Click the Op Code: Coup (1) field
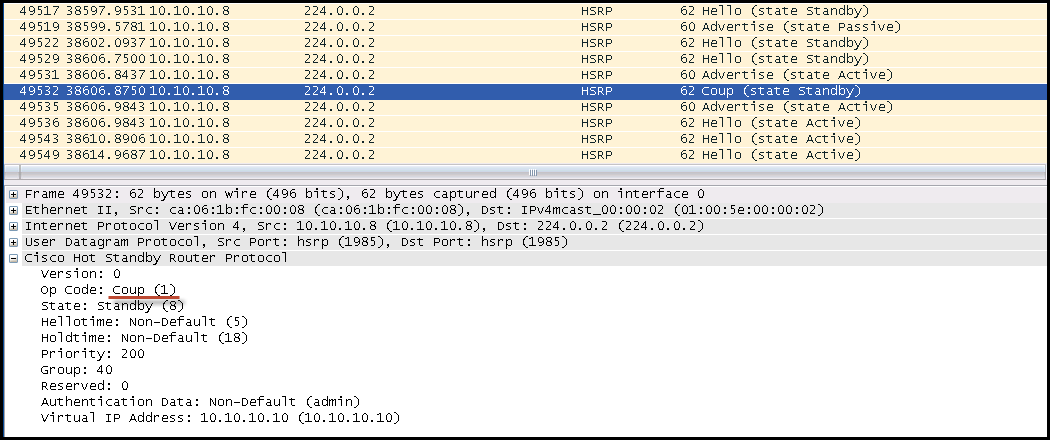1050x440 pixels. (108, 290)
